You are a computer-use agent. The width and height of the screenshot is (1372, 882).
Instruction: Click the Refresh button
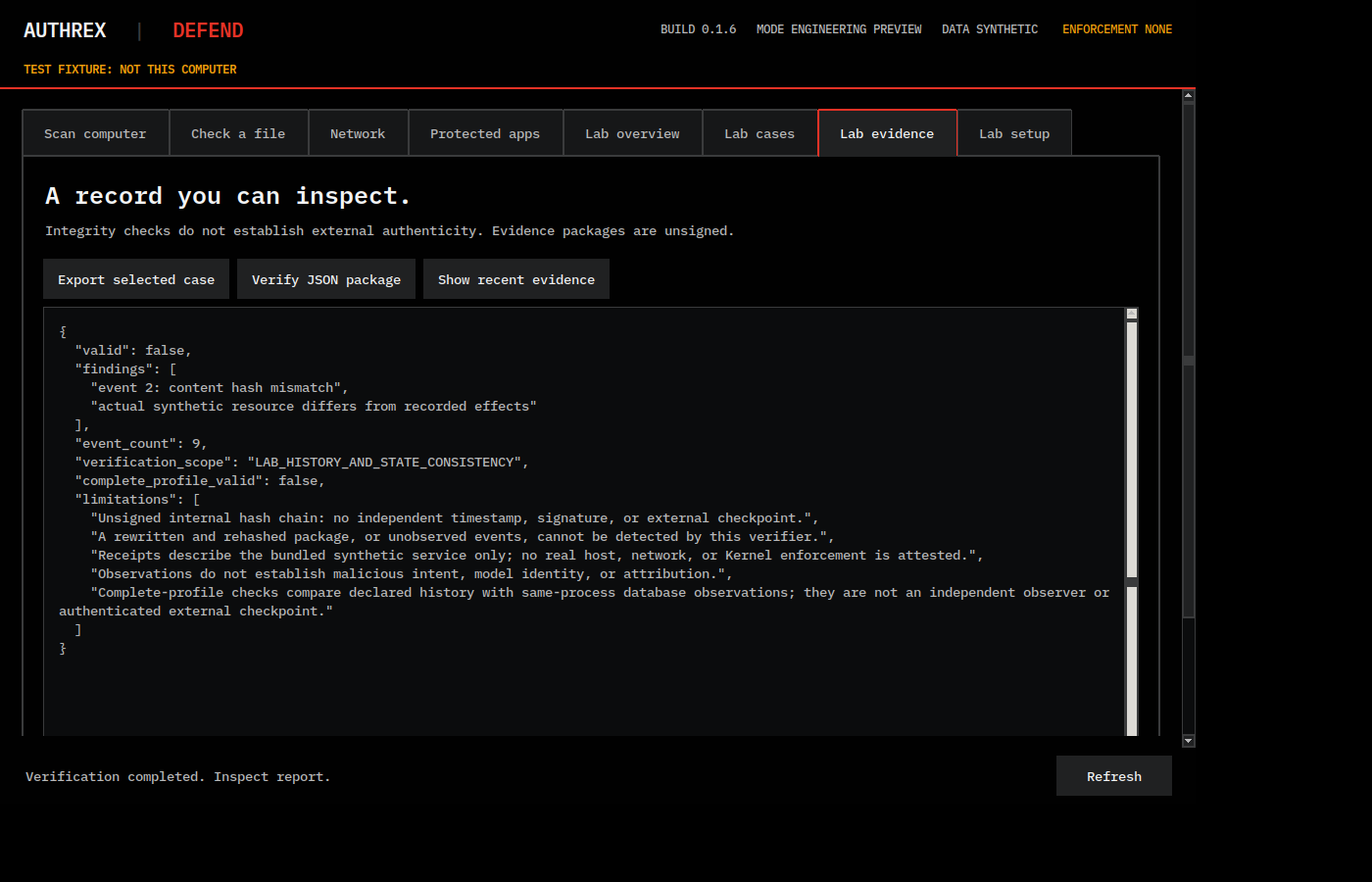coord(1114,776)
